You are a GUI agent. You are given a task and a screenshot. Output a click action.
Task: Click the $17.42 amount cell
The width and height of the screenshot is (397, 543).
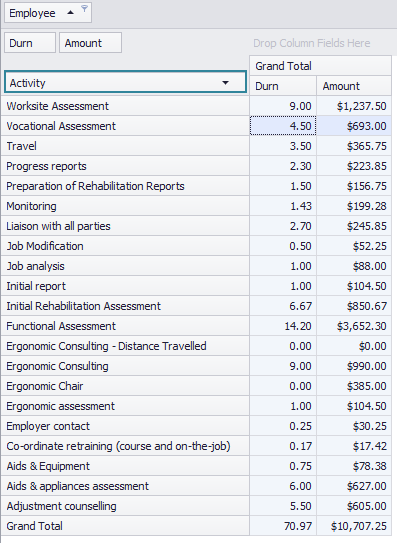pos(354,446)
